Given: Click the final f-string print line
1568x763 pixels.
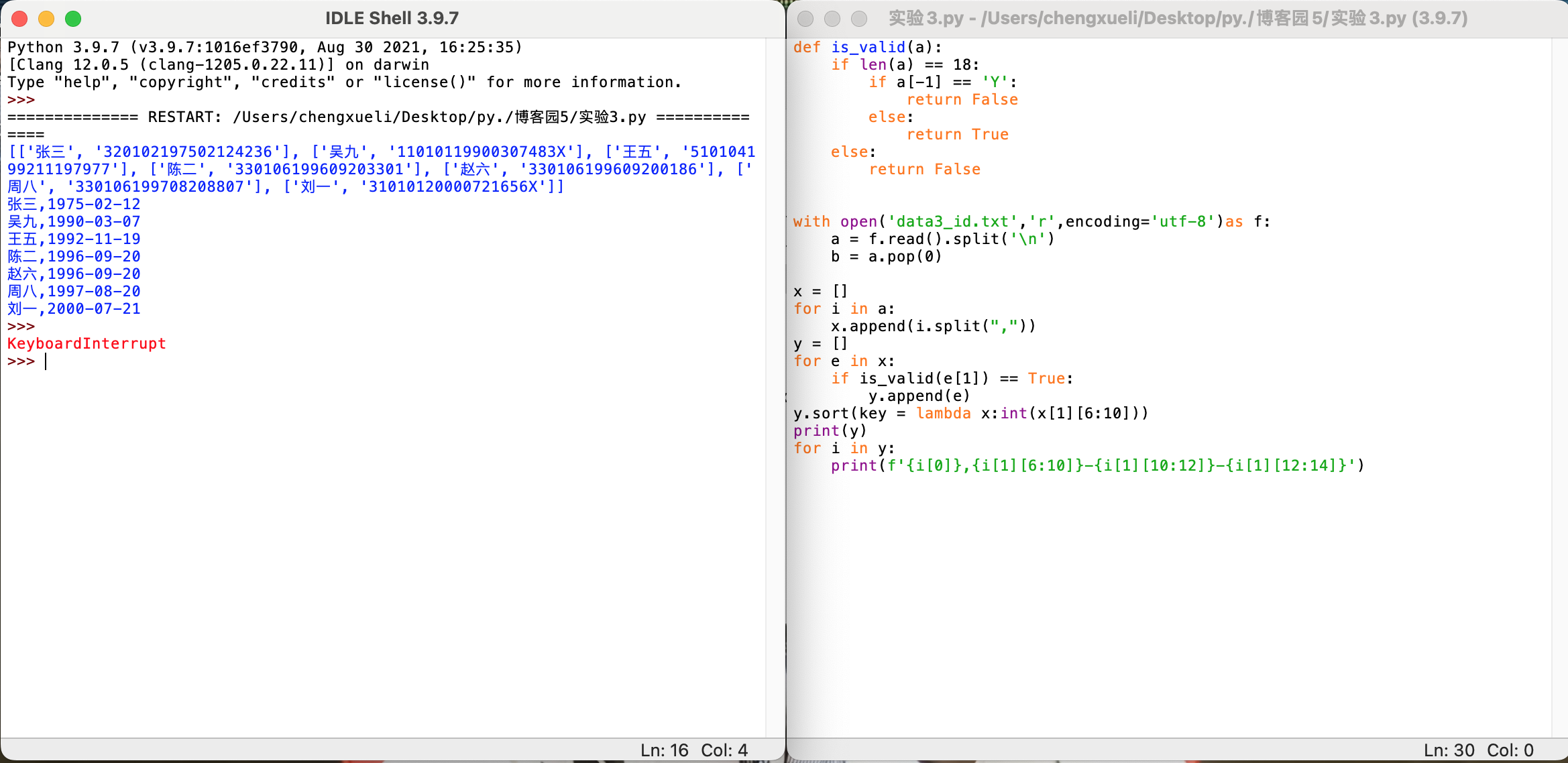Looking at the screenshot, I should click(x=1097, y=465).
